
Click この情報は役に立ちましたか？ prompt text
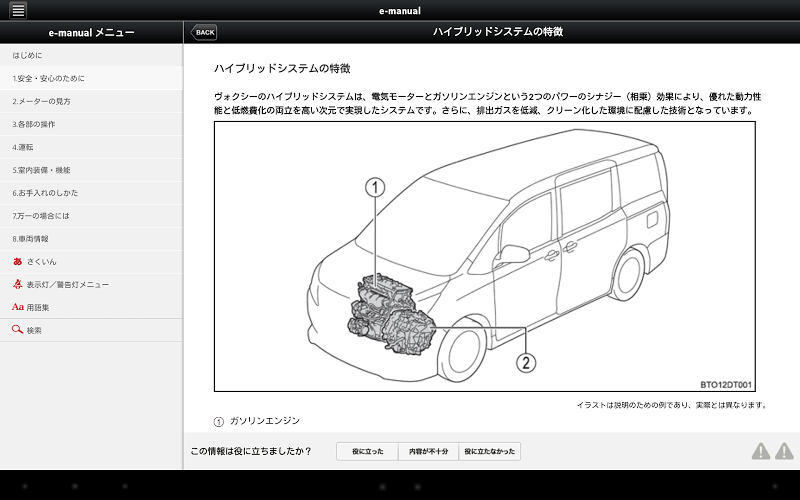tap(251, 452)
